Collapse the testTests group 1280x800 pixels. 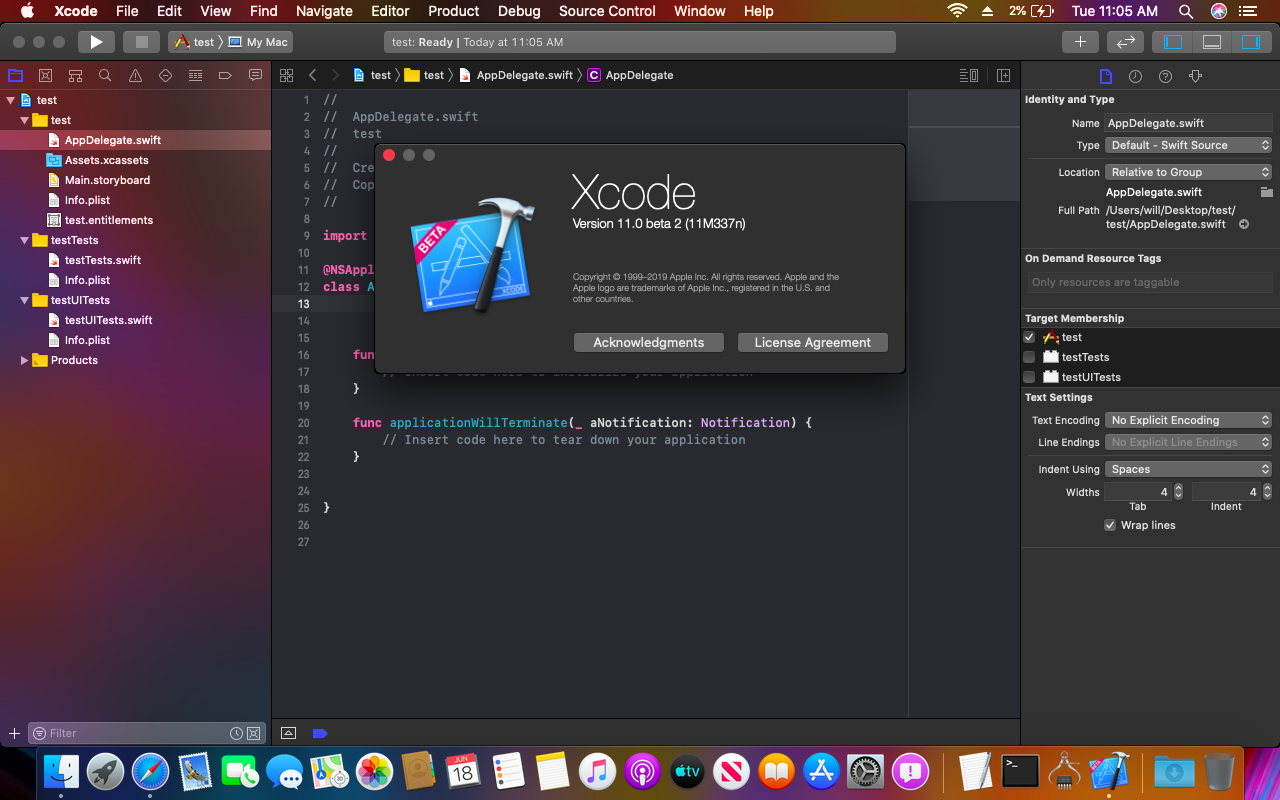pyautogui.click(x=24, y=240)
